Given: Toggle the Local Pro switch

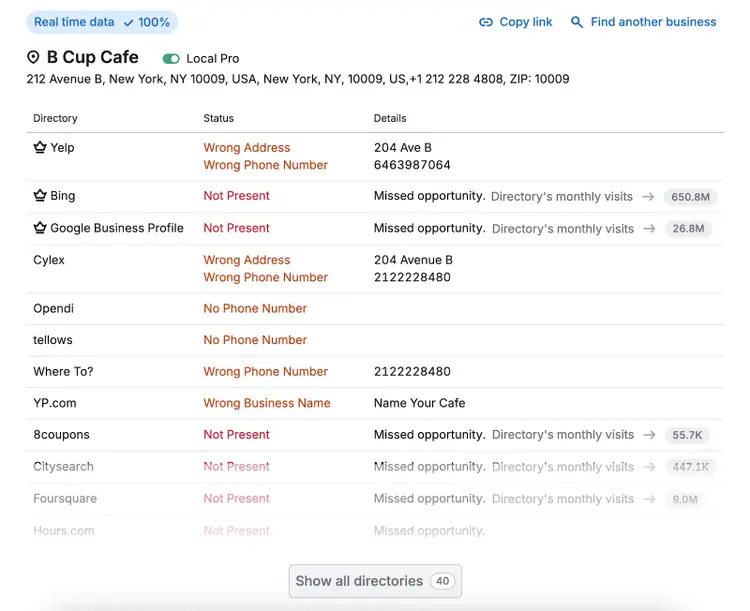Looking at the screenshot, I should pyautogui.click(x=171, y=58).
